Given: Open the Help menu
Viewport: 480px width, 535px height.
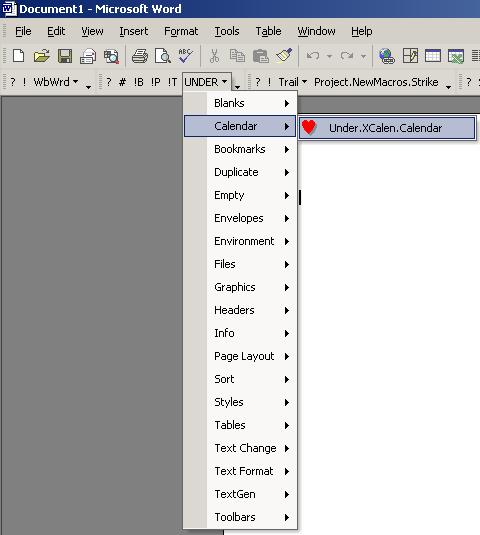Looking at the screenshot, I should (362, 31).
